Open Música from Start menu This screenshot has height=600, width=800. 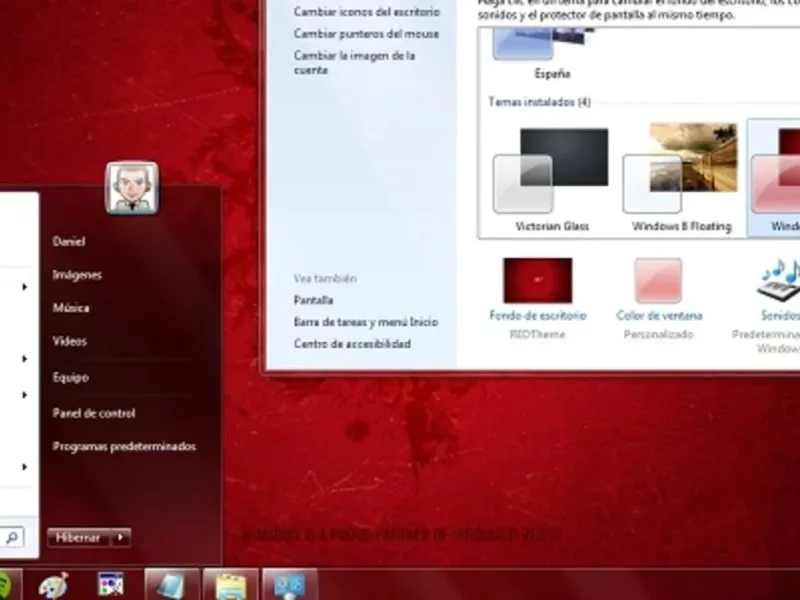coord(71,308)
